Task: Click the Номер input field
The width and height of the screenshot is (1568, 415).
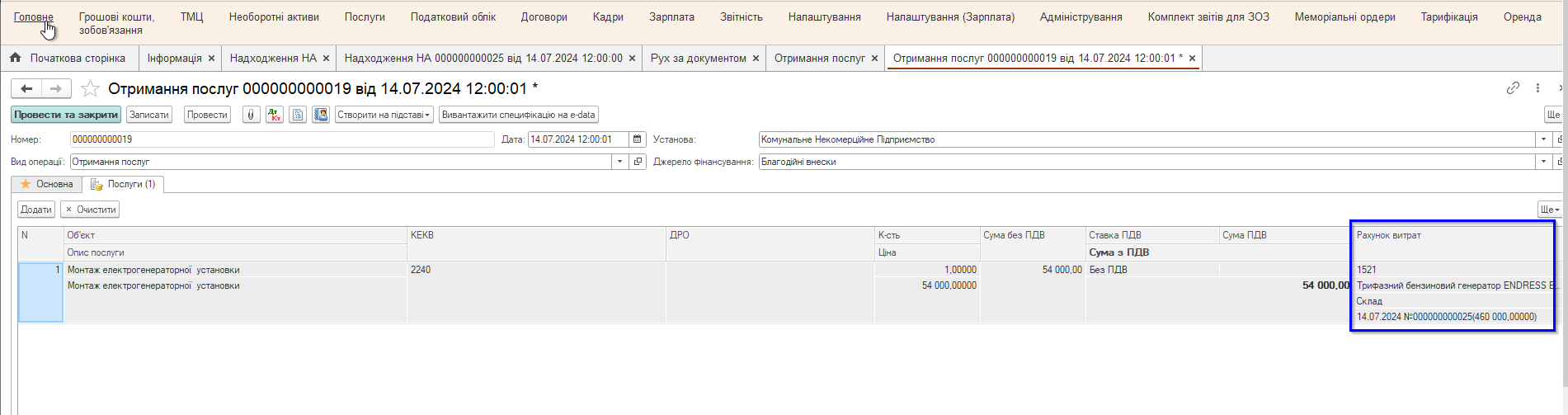Action: pyautogui.click(x=280, y=139)
